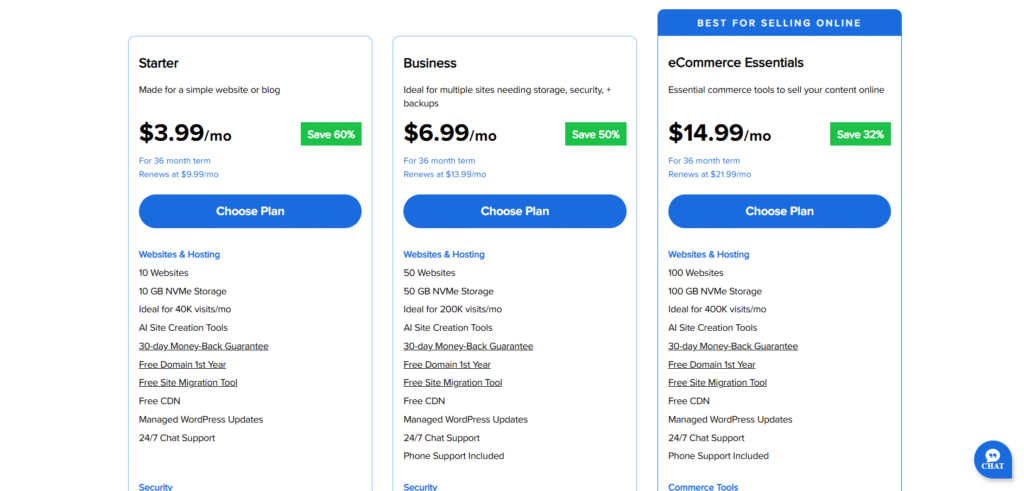This screenshot has width=1024, height=491.
Task: Open Business plan's Free Site Migration Tool link
Action: 453,382
